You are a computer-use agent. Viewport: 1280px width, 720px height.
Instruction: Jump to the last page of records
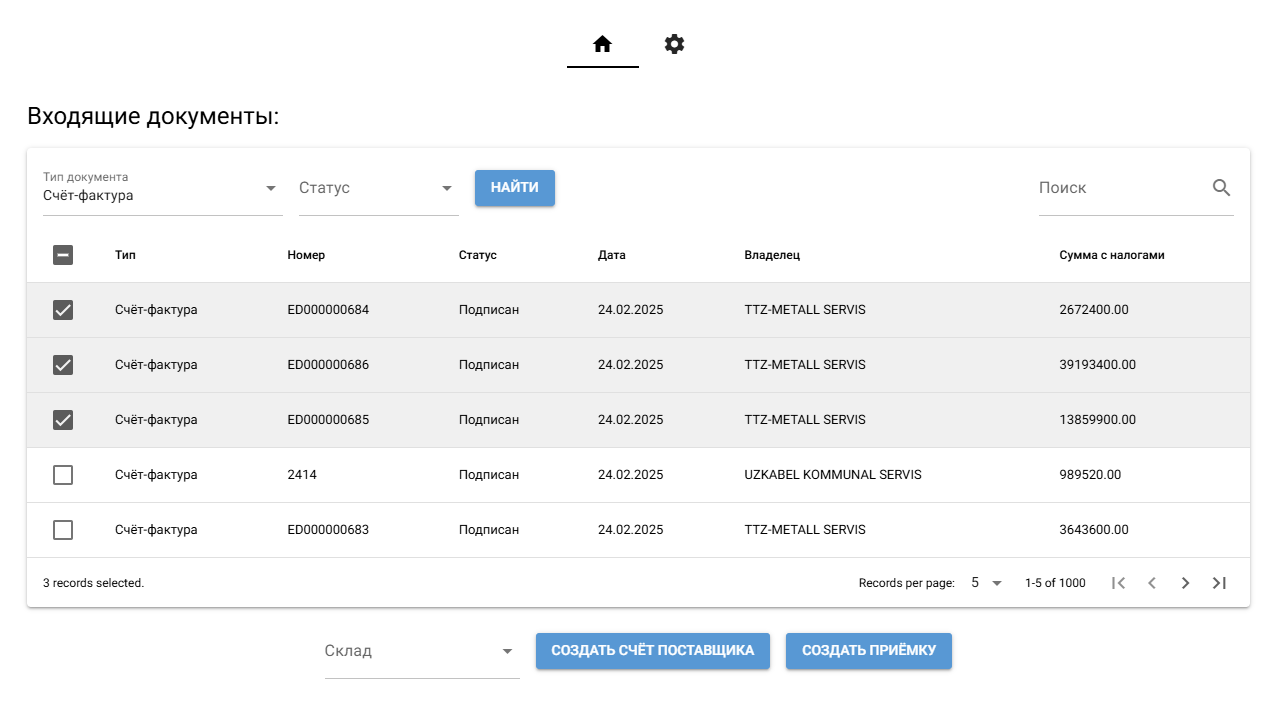(1219, 583)
